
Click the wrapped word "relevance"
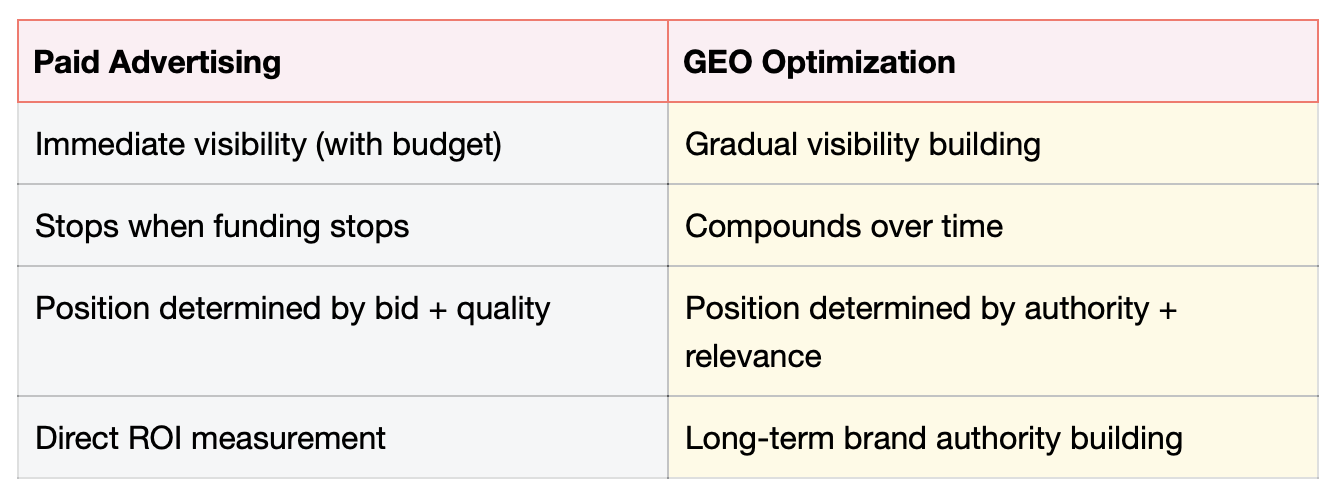pos(752,356)
